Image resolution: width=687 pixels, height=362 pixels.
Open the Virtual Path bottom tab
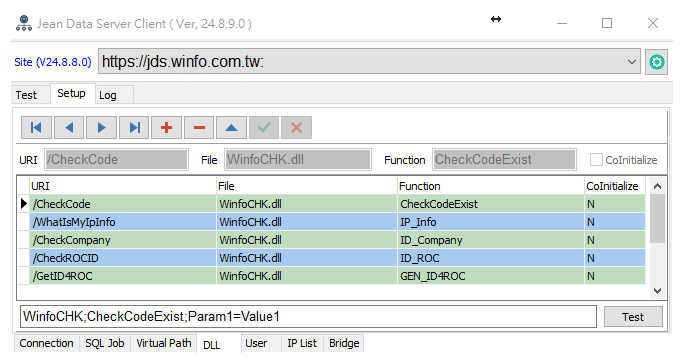tap(163, 343)
